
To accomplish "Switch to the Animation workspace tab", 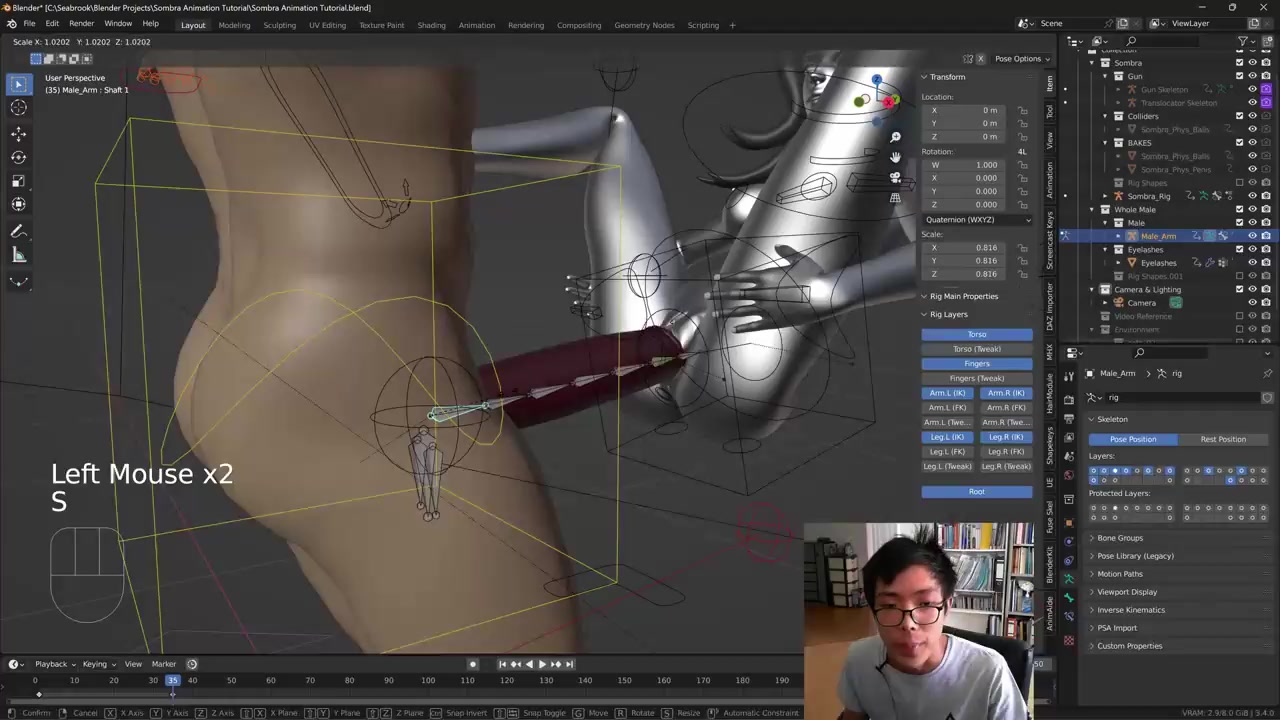I will click(476, 25).
